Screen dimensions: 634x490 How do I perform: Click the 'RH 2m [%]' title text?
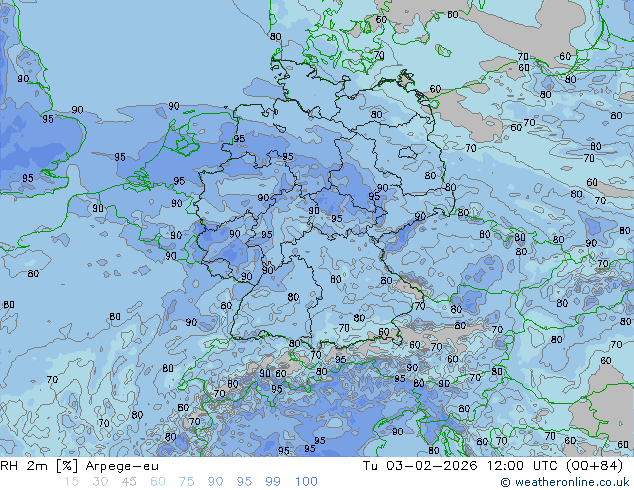pyautogui.click(x=39, y=466)
